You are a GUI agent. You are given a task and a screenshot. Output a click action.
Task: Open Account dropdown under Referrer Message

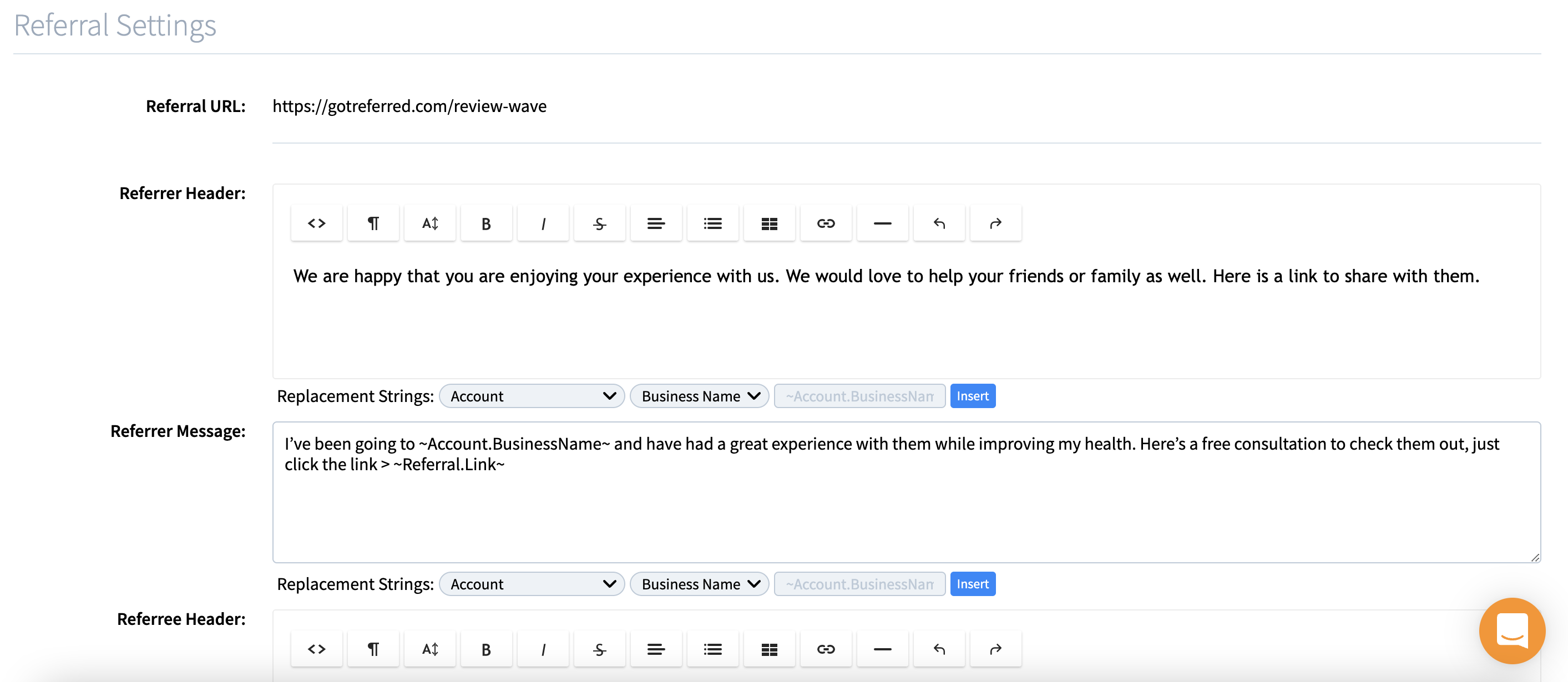point(532,584)
